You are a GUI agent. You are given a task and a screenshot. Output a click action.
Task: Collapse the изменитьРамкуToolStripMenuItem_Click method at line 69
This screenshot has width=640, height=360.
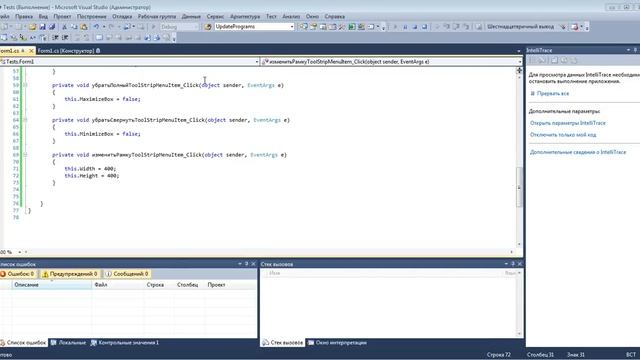pyautogui.click(x=25, y=155)
